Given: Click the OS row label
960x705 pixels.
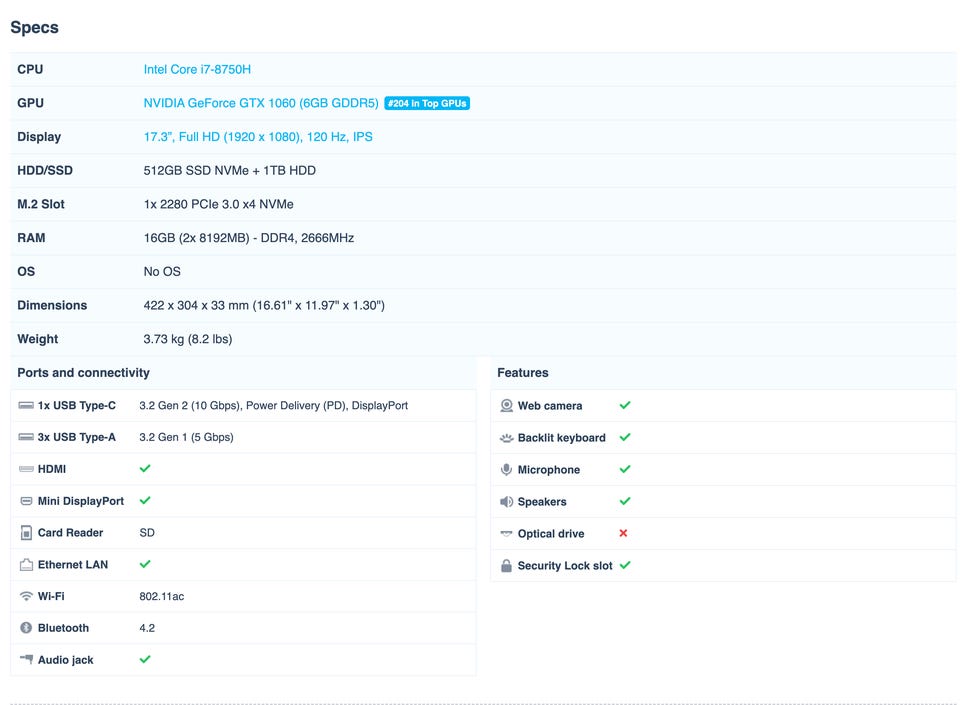Looking at the screenshot, I should click(26, 271).
